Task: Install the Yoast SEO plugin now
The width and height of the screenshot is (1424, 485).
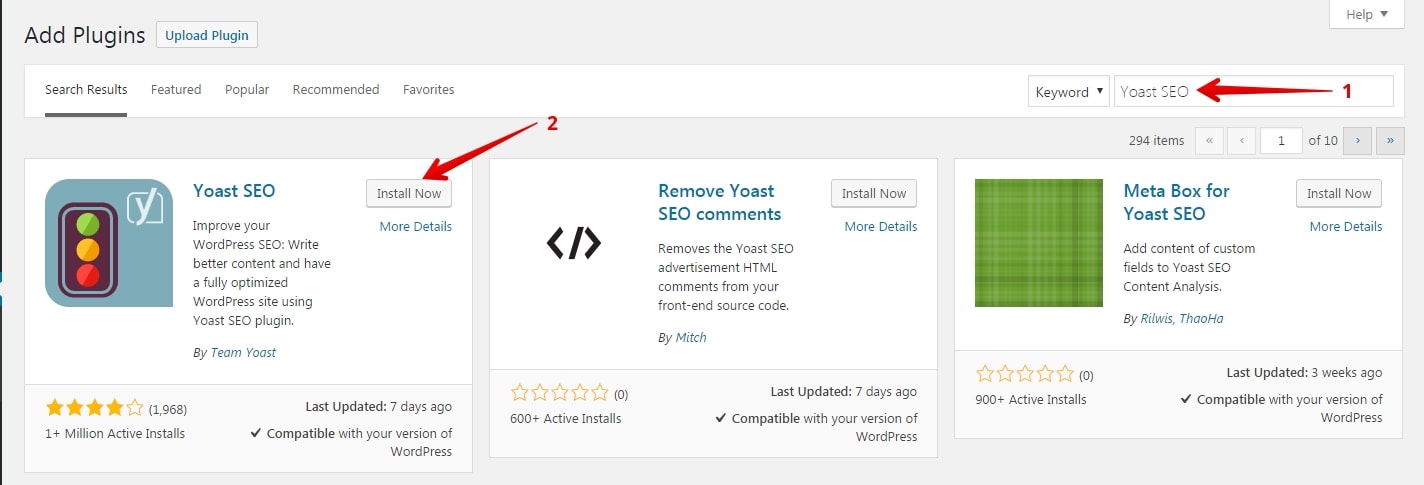Action: [x=409, y=194]
